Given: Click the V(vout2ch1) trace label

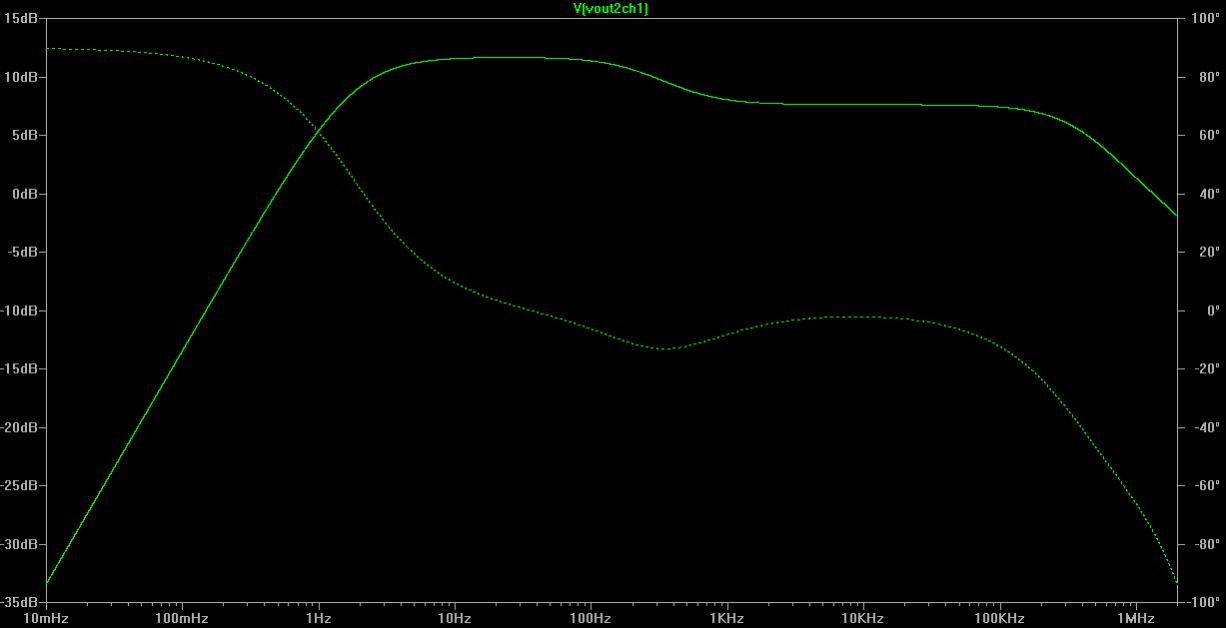Looking at the screenshot, I should pos(610,8).
